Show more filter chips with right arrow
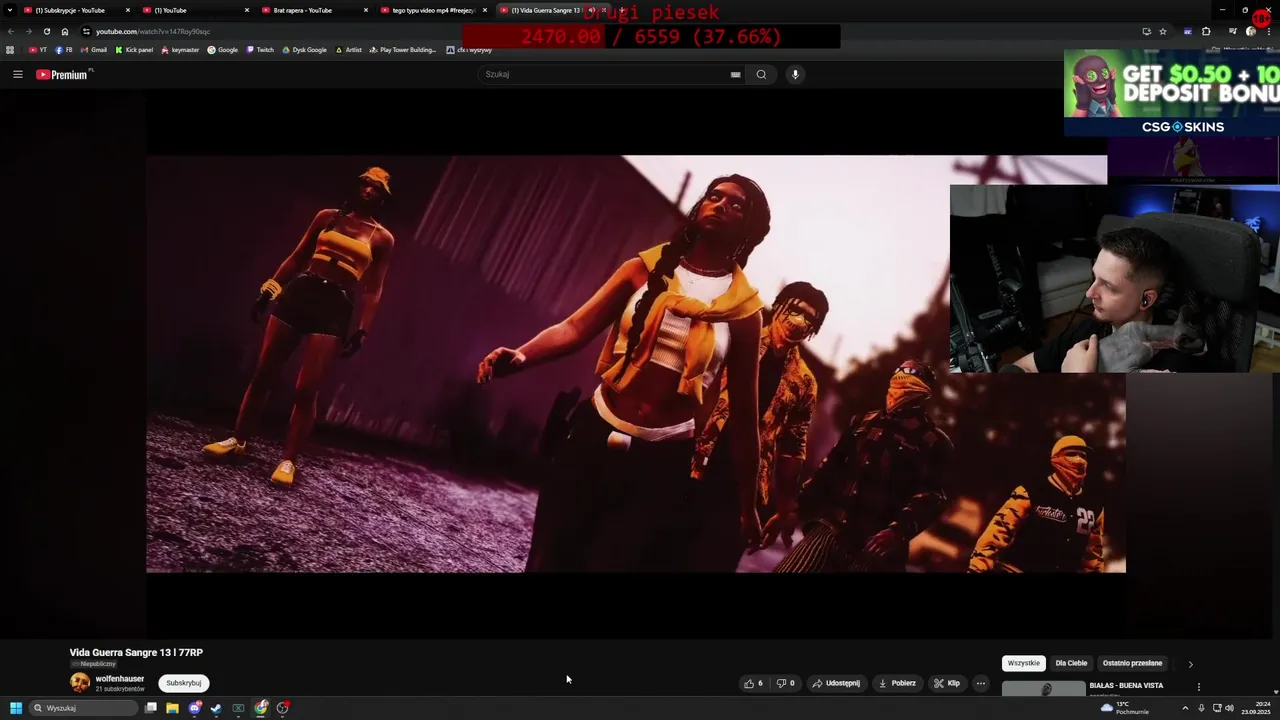1280x720 pixels. [x=1190, y=664]
